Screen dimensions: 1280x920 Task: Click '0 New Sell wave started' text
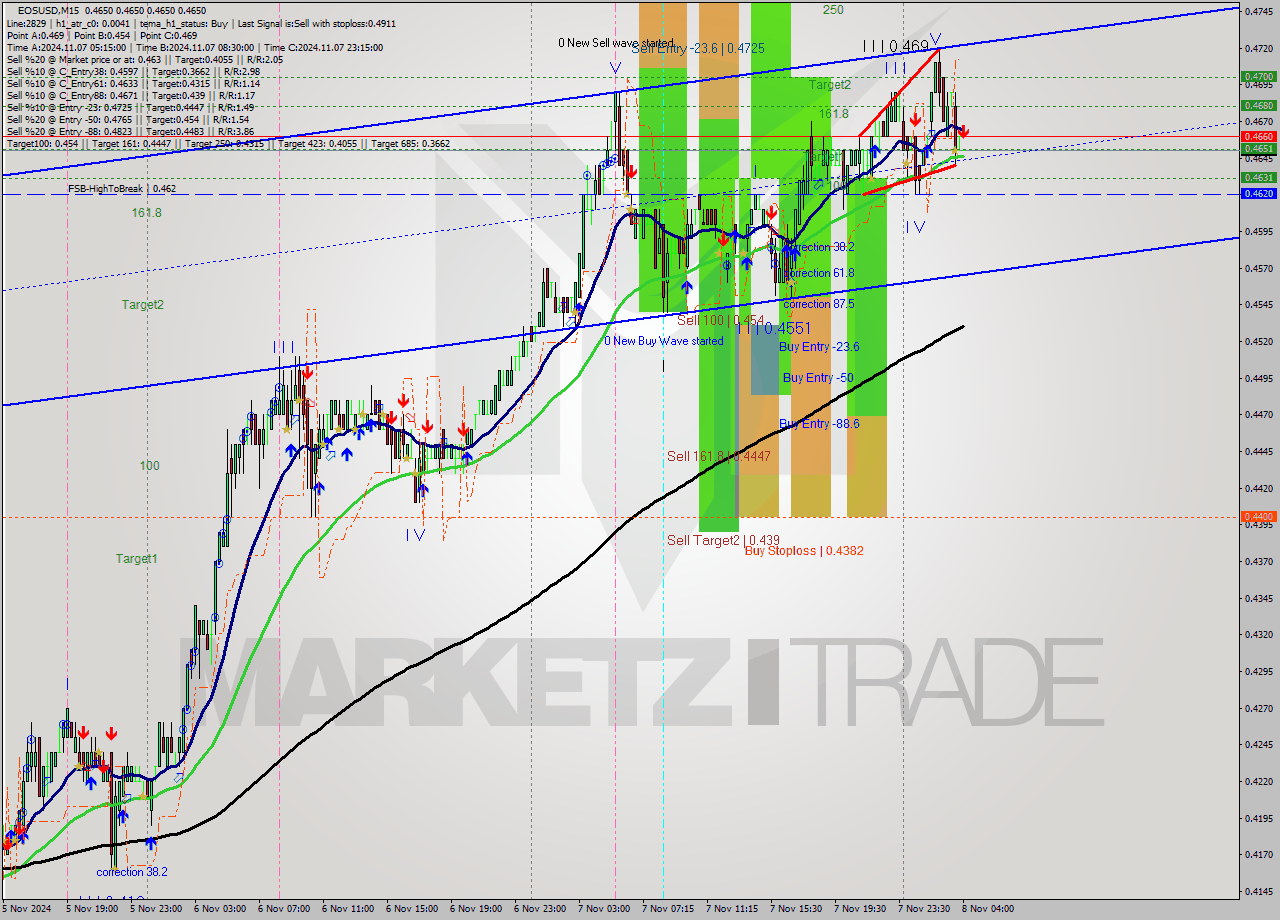[616, 43]
